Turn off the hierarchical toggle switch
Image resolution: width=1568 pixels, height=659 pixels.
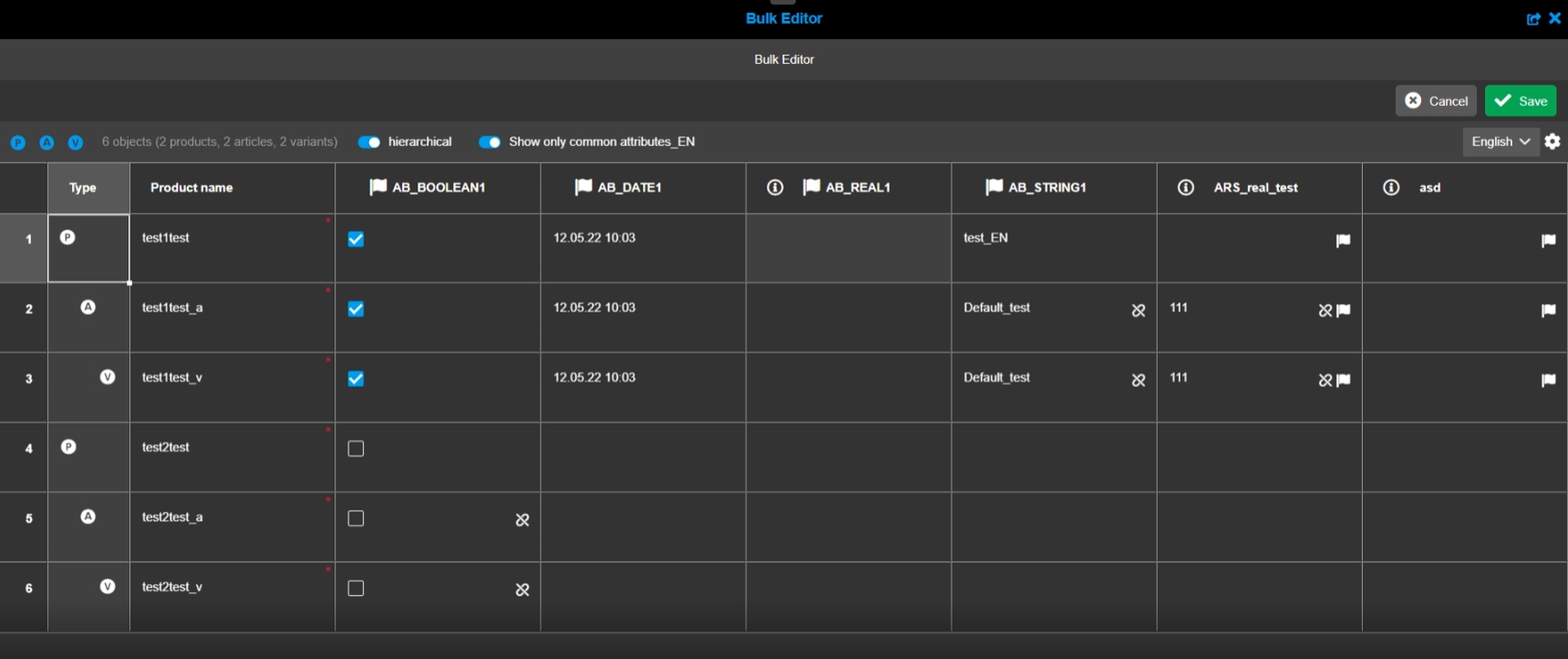click(x=369, y=142)
